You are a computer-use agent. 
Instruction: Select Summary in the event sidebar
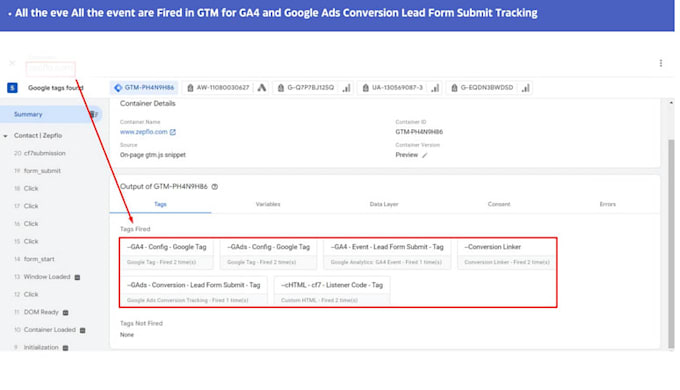(28, 115)
